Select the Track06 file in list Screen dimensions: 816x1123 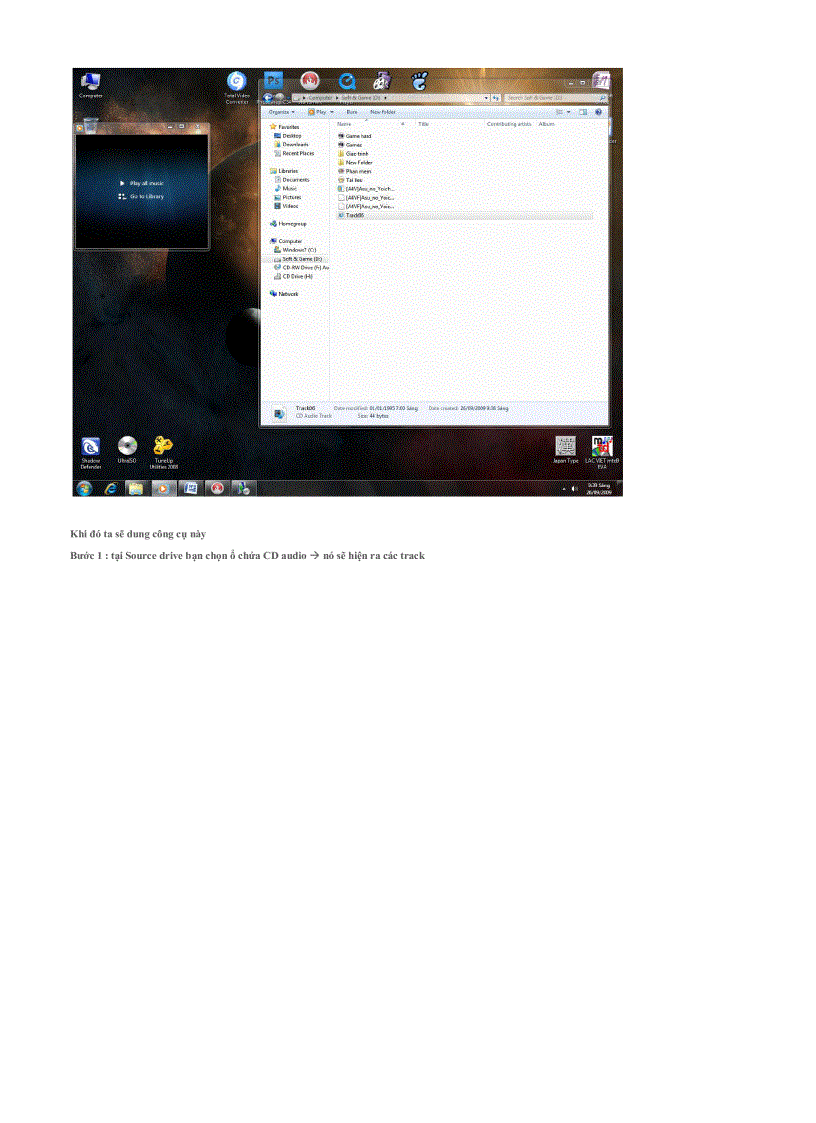358,215
